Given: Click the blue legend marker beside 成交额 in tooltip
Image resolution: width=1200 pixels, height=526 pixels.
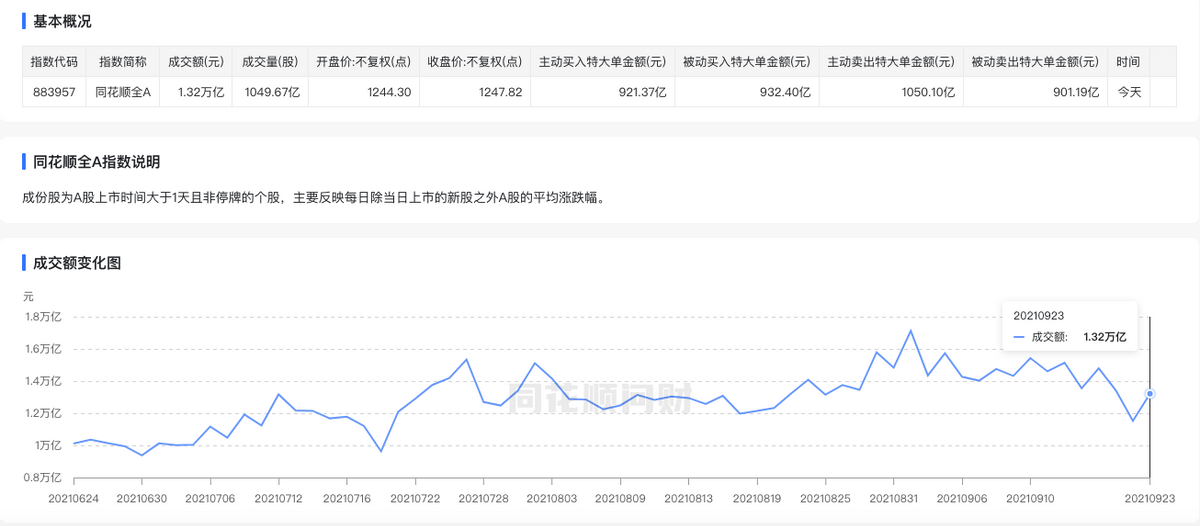Looking at the screenshot, I should tap(1019, 337).
